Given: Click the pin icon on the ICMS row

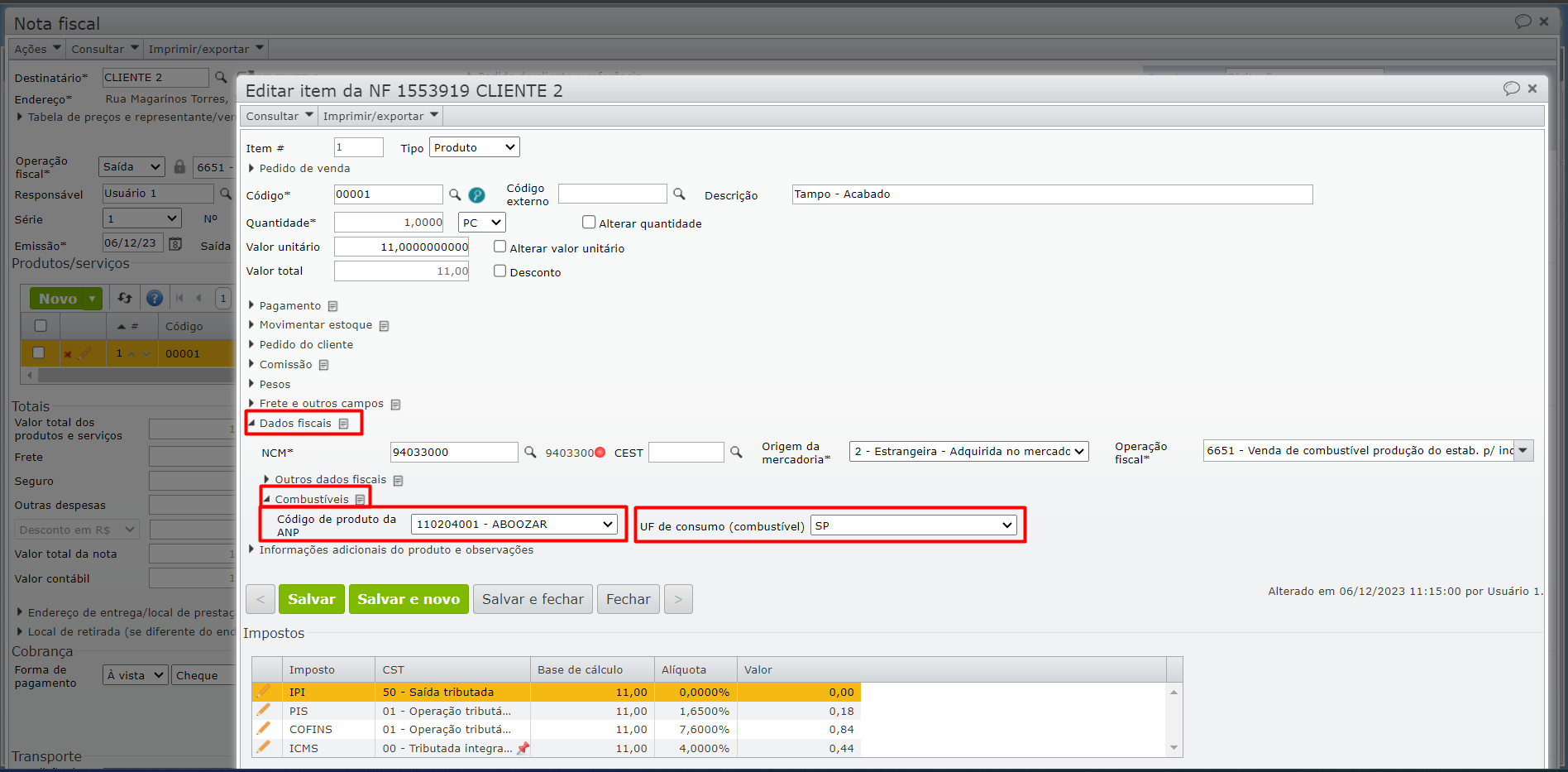Looking at the screenshot, I should [x=523, y=748].
